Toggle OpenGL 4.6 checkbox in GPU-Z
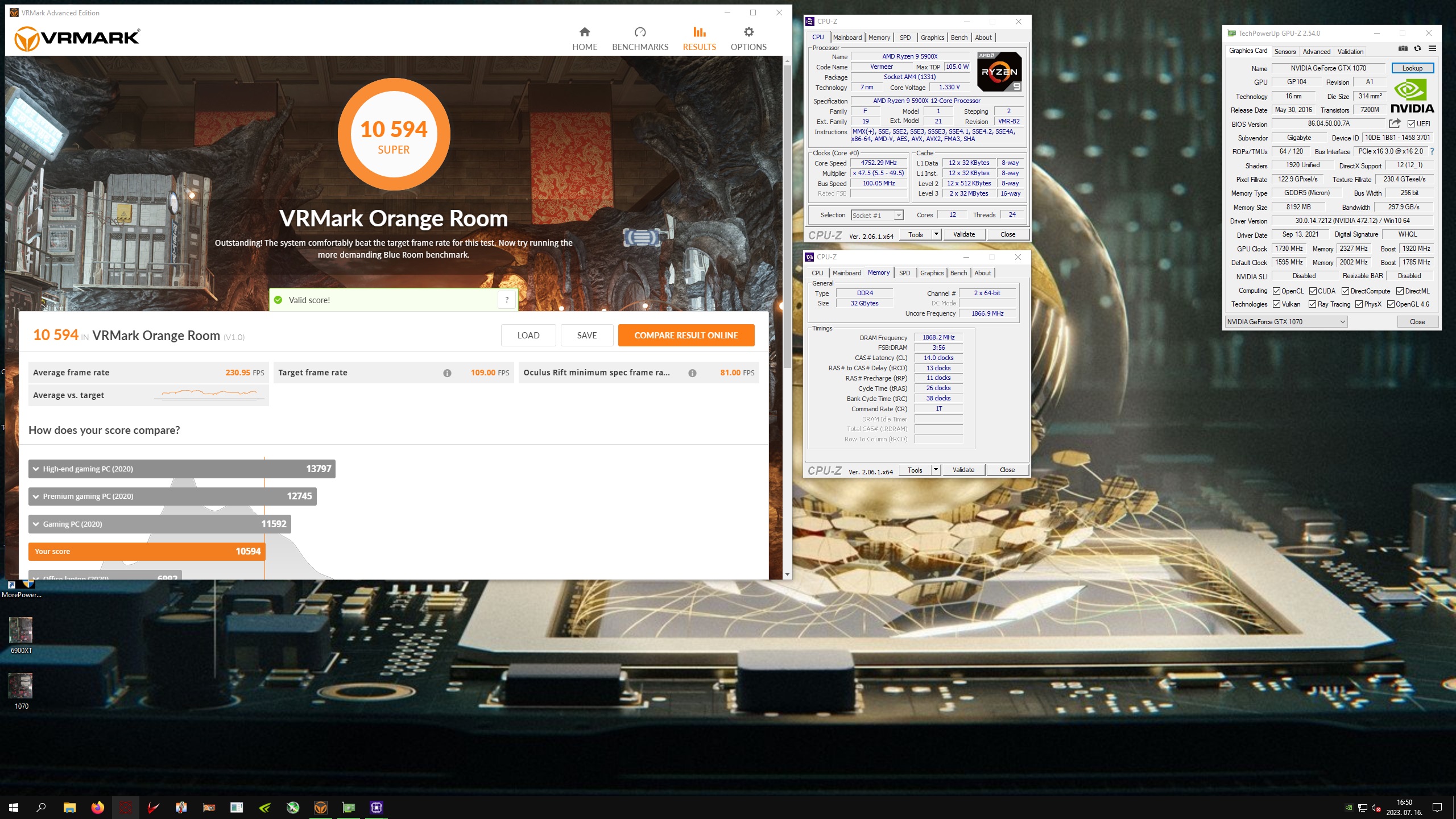The image size is (1456, 819). pyautogui.click(x=1391, y=304)
